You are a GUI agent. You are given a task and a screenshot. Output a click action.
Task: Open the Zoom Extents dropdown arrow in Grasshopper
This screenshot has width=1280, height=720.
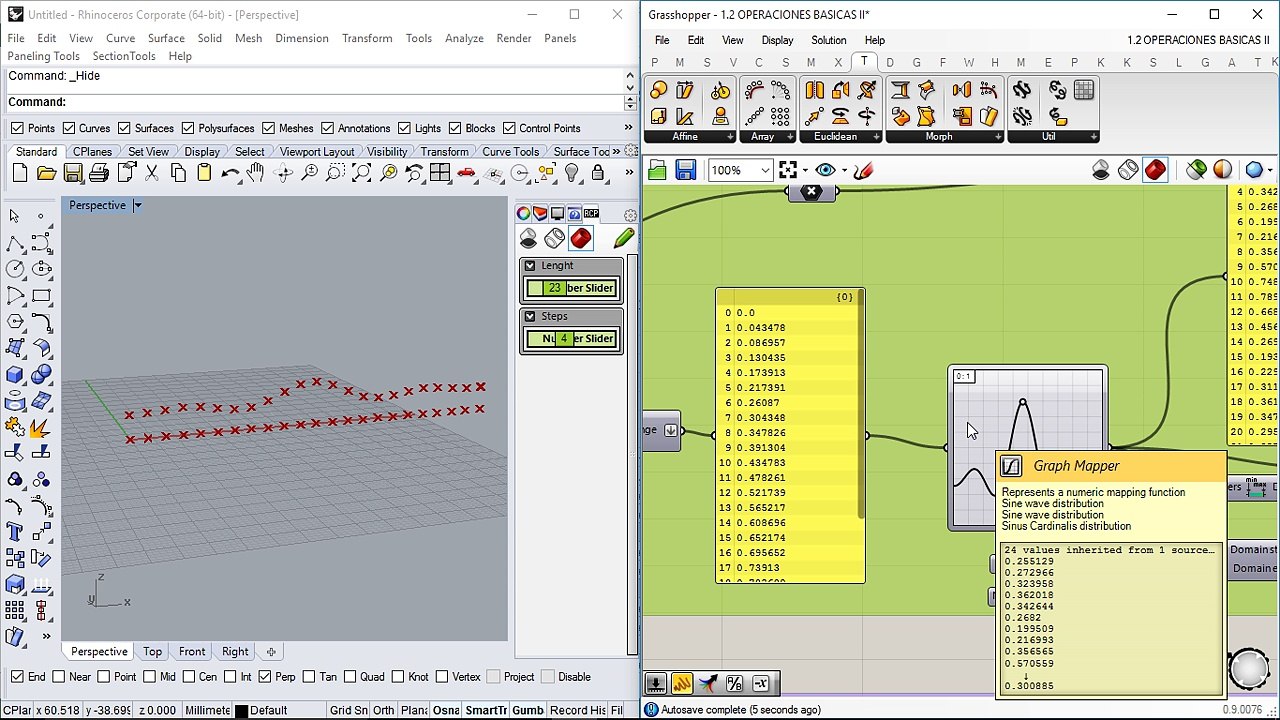coord(806,171)
